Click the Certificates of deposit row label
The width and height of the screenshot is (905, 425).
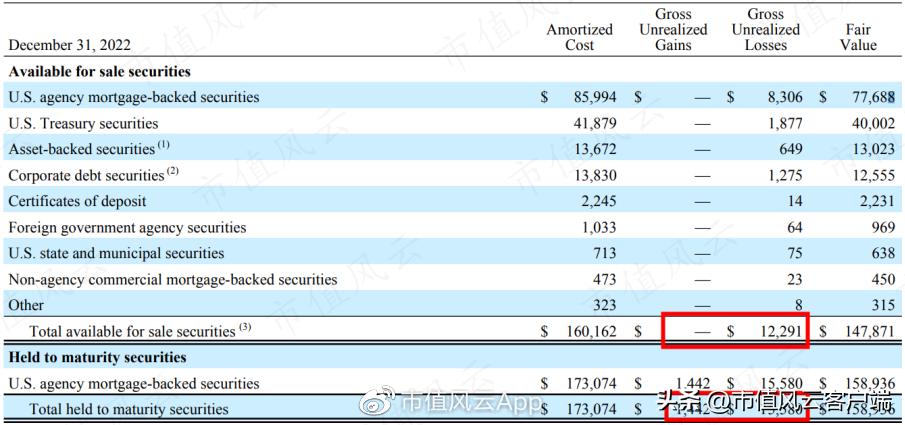pyautogui.click(x=77, y=201)
